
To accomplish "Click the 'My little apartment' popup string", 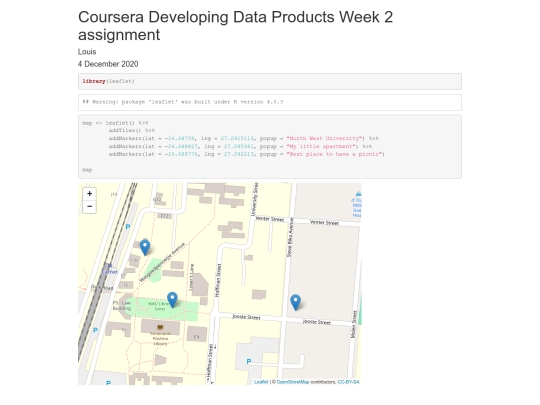I will tap(320, 146).
